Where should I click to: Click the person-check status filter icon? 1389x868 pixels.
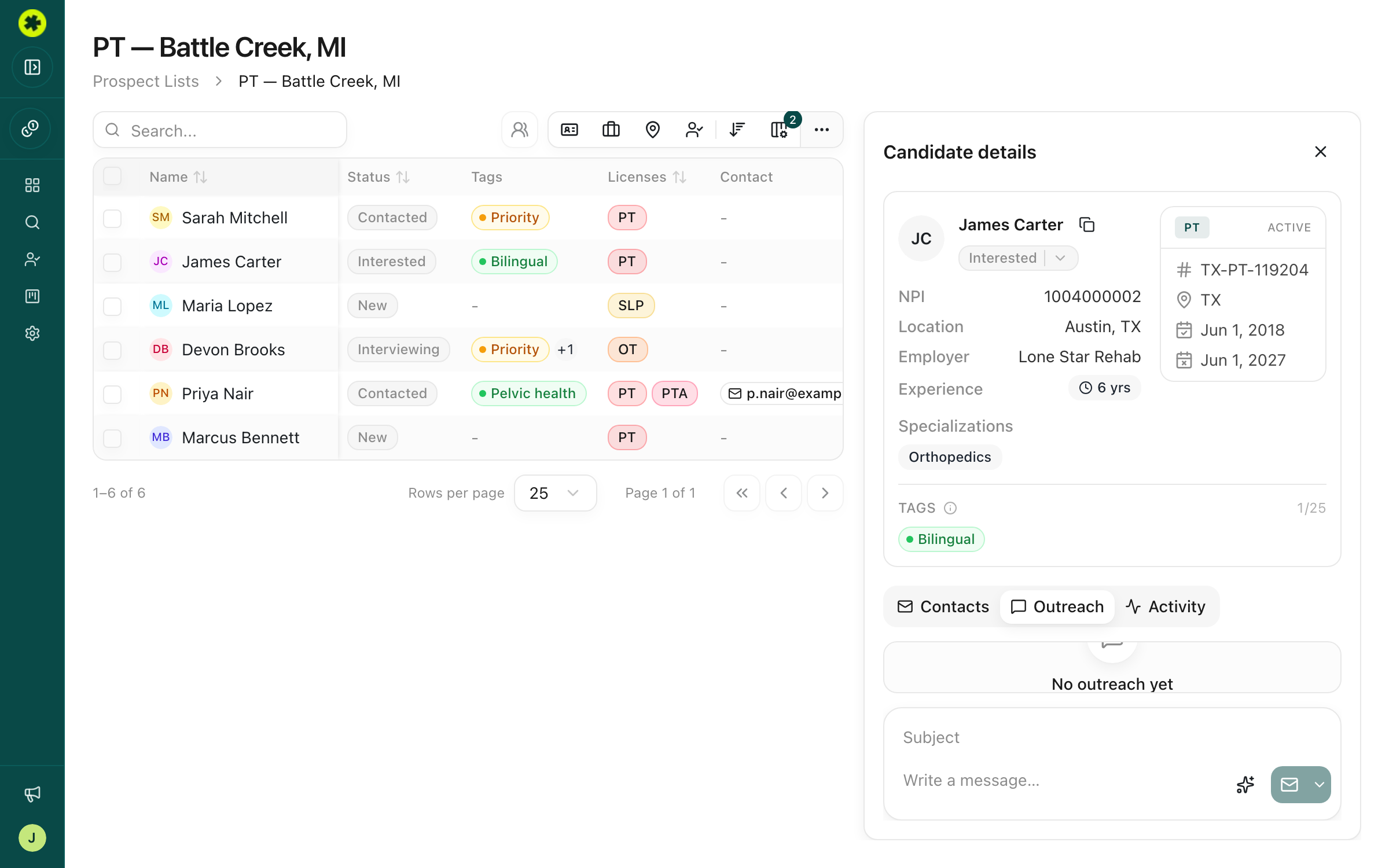[694, 130]
